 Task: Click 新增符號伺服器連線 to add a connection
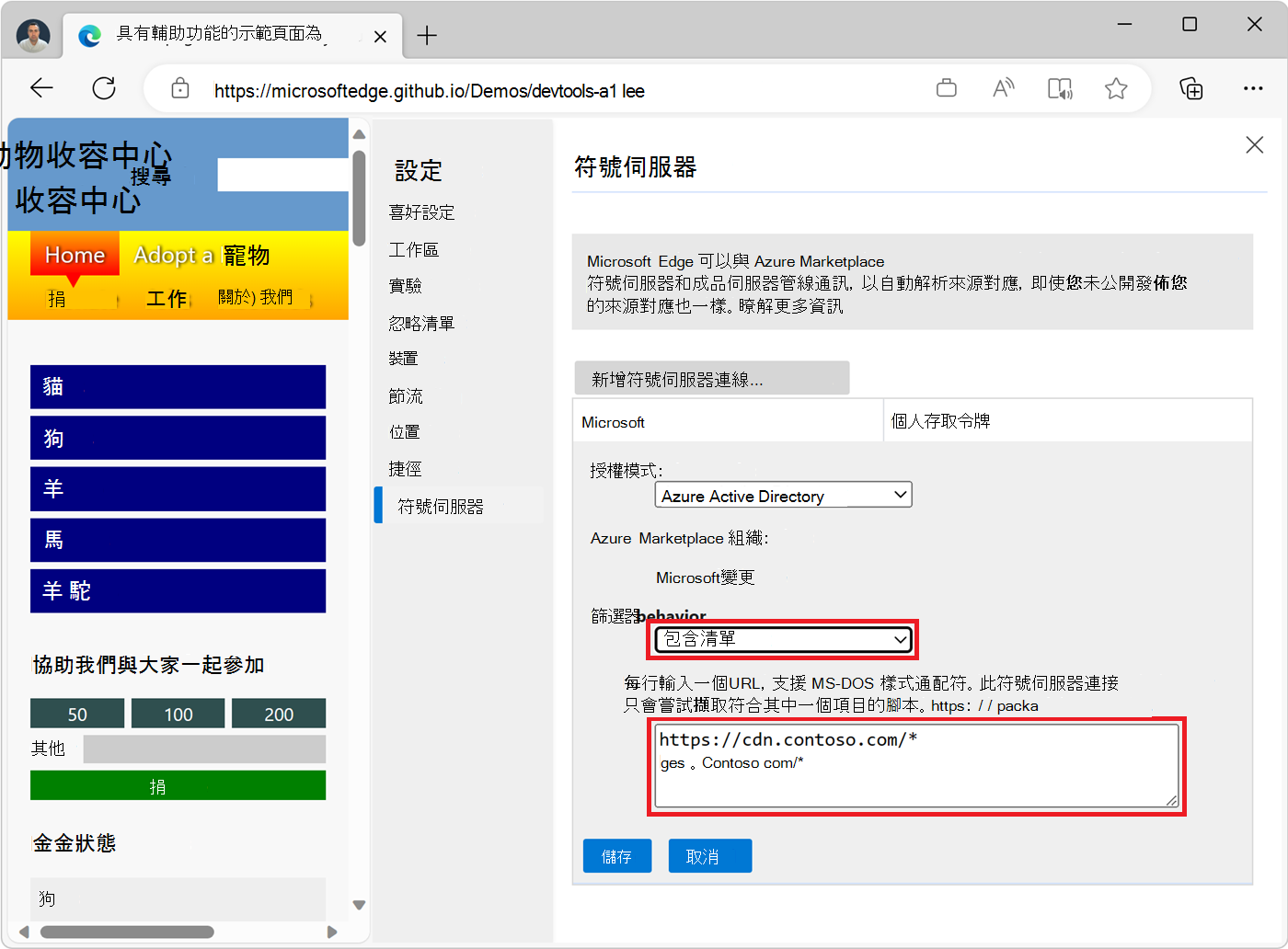click(712, 377)
